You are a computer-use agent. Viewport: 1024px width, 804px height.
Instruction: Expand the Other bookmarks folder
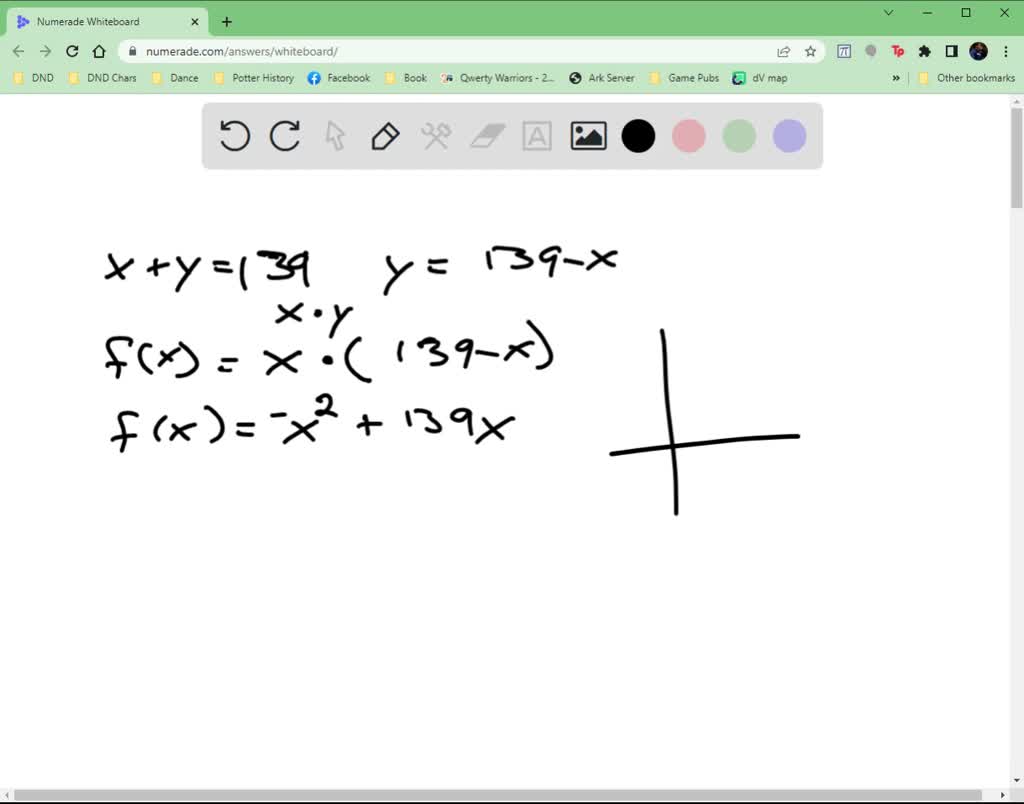973,78
